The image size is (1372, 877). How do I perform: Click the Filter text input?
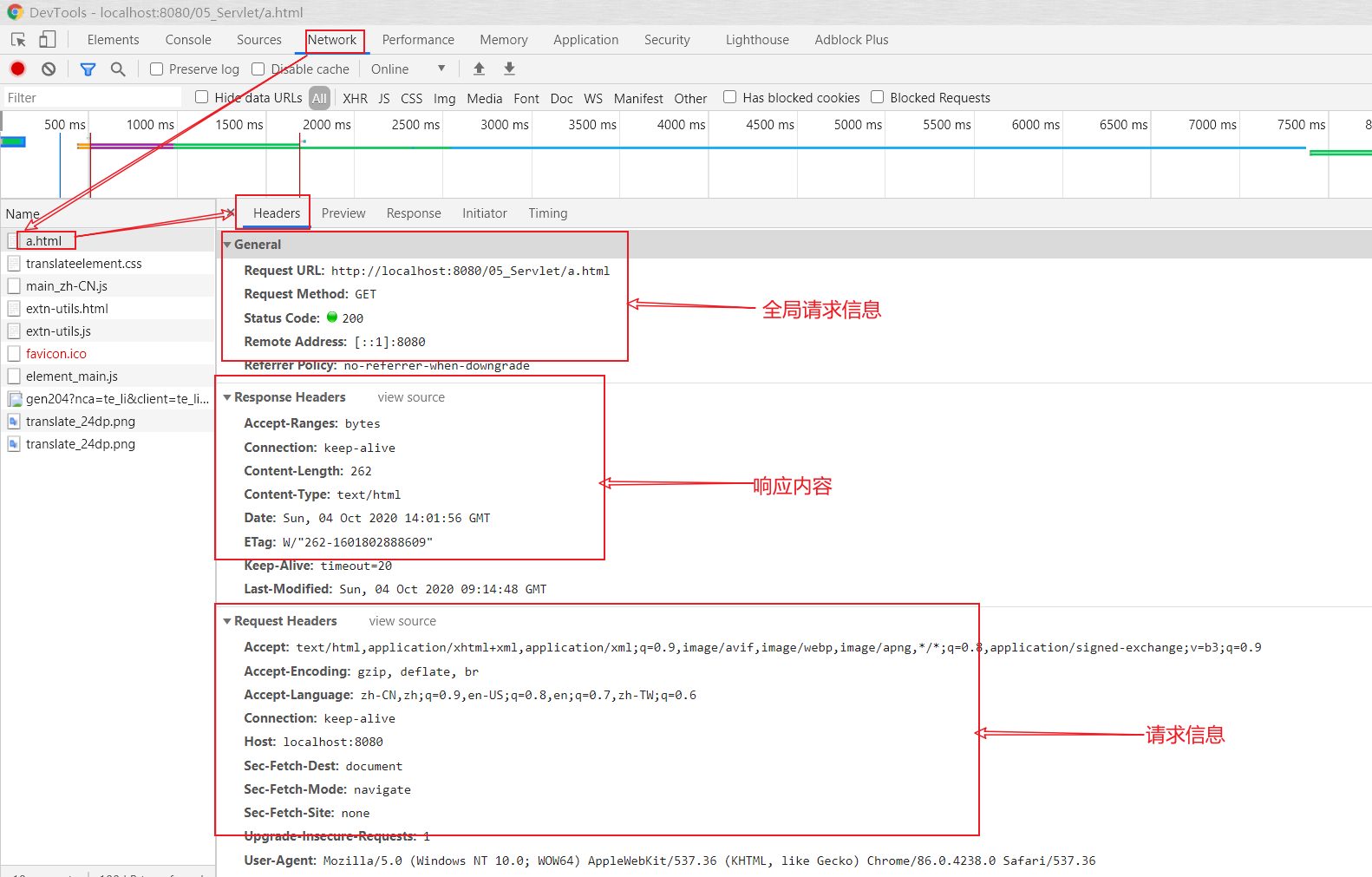pos(93,98)
